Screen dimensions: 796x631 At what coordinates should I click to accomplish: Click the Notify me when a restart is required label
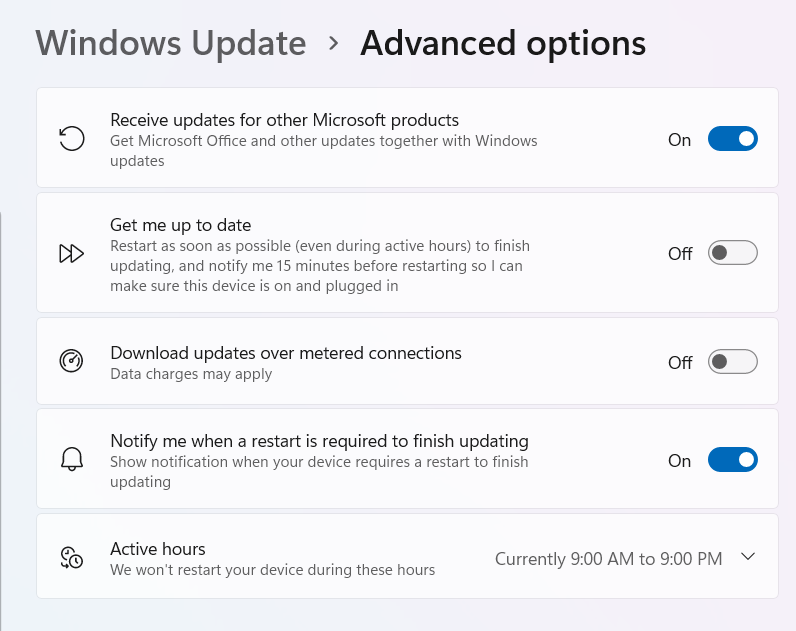point(319,441)
